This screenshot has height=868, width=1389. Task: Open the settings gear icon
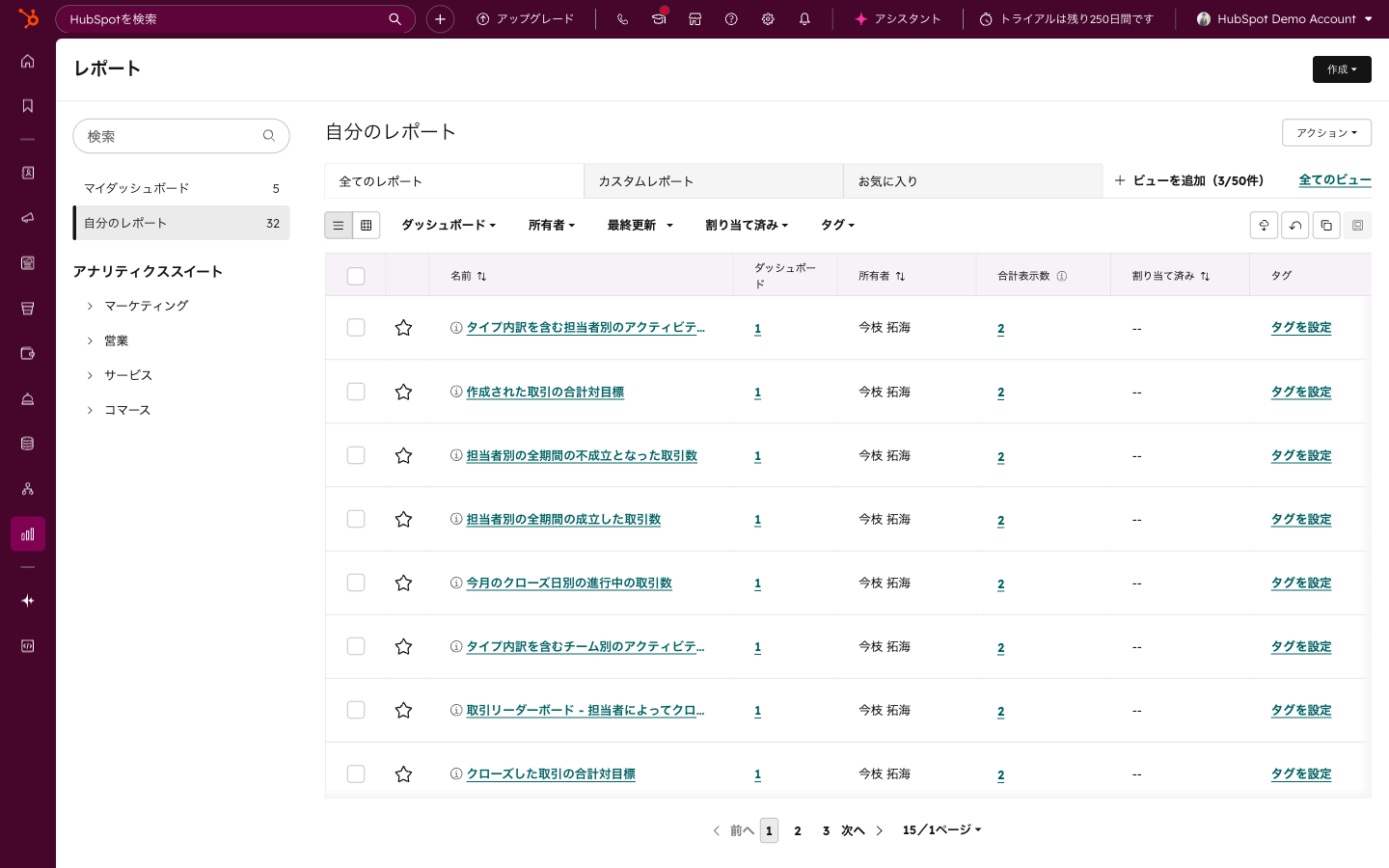pos(768,19)
